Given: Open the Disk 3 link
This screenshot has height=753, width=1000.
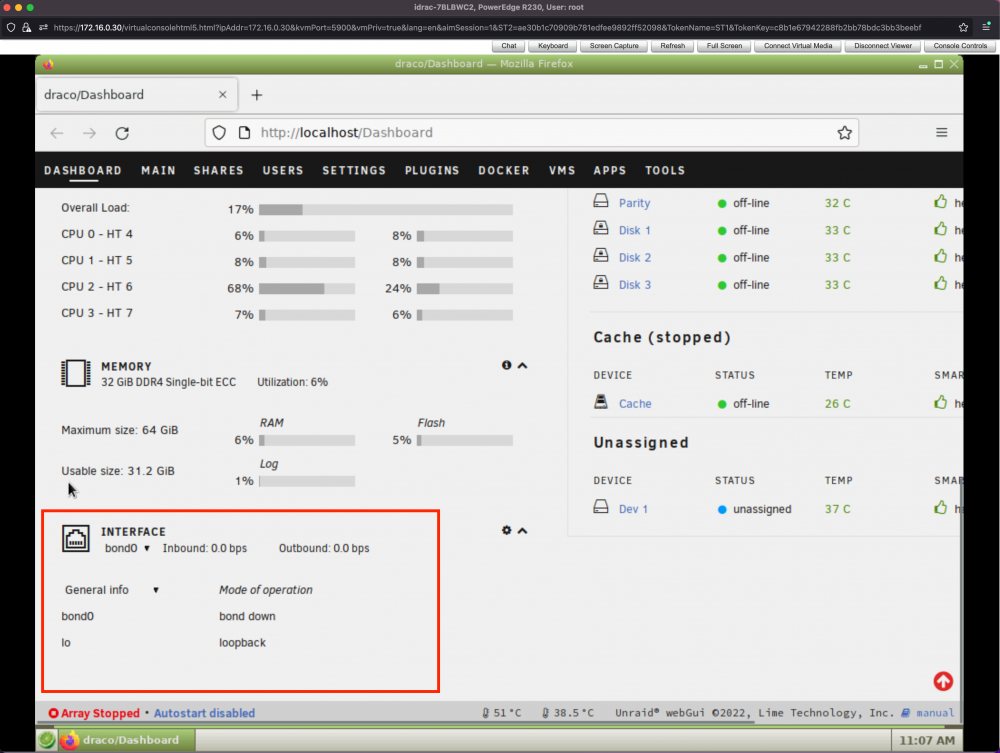Looking at the screenshot, I should [x=635, y=285].
